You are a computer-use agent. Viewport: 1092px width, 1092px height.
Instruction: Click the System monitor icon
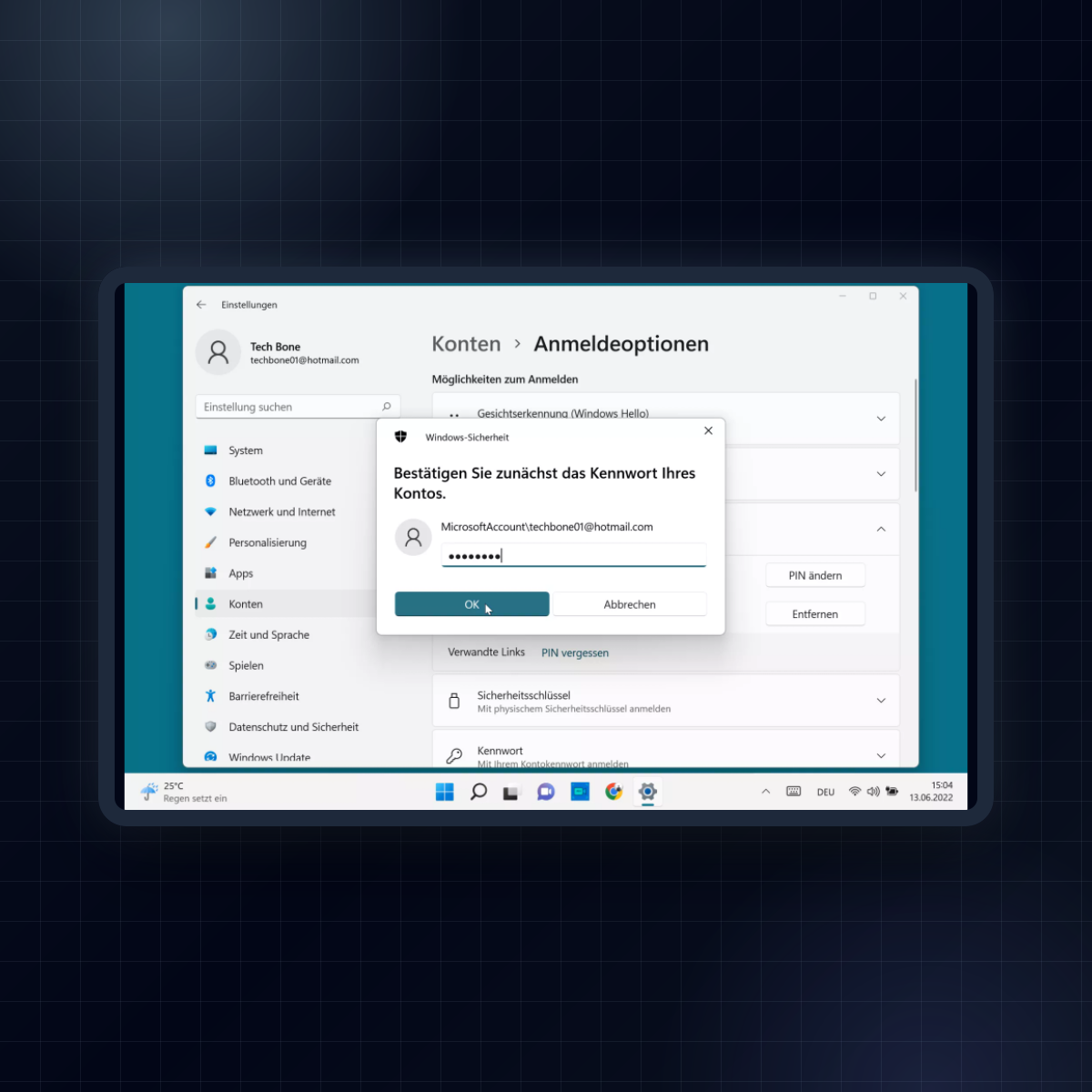(210, 450)
